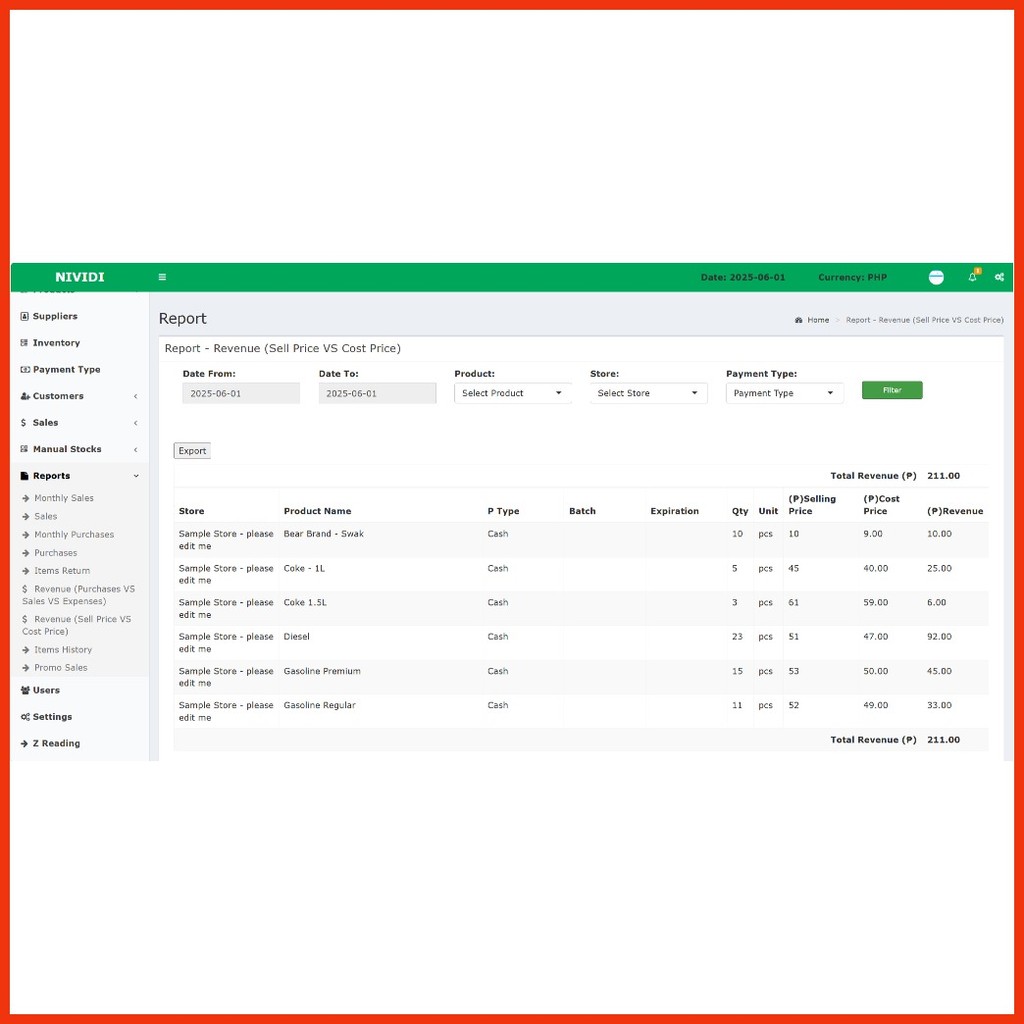Image resolution: width=1024 pixels, height=1024 pixels.
Task: Go to Payment Type in sidebar
Action: point(66,370)
